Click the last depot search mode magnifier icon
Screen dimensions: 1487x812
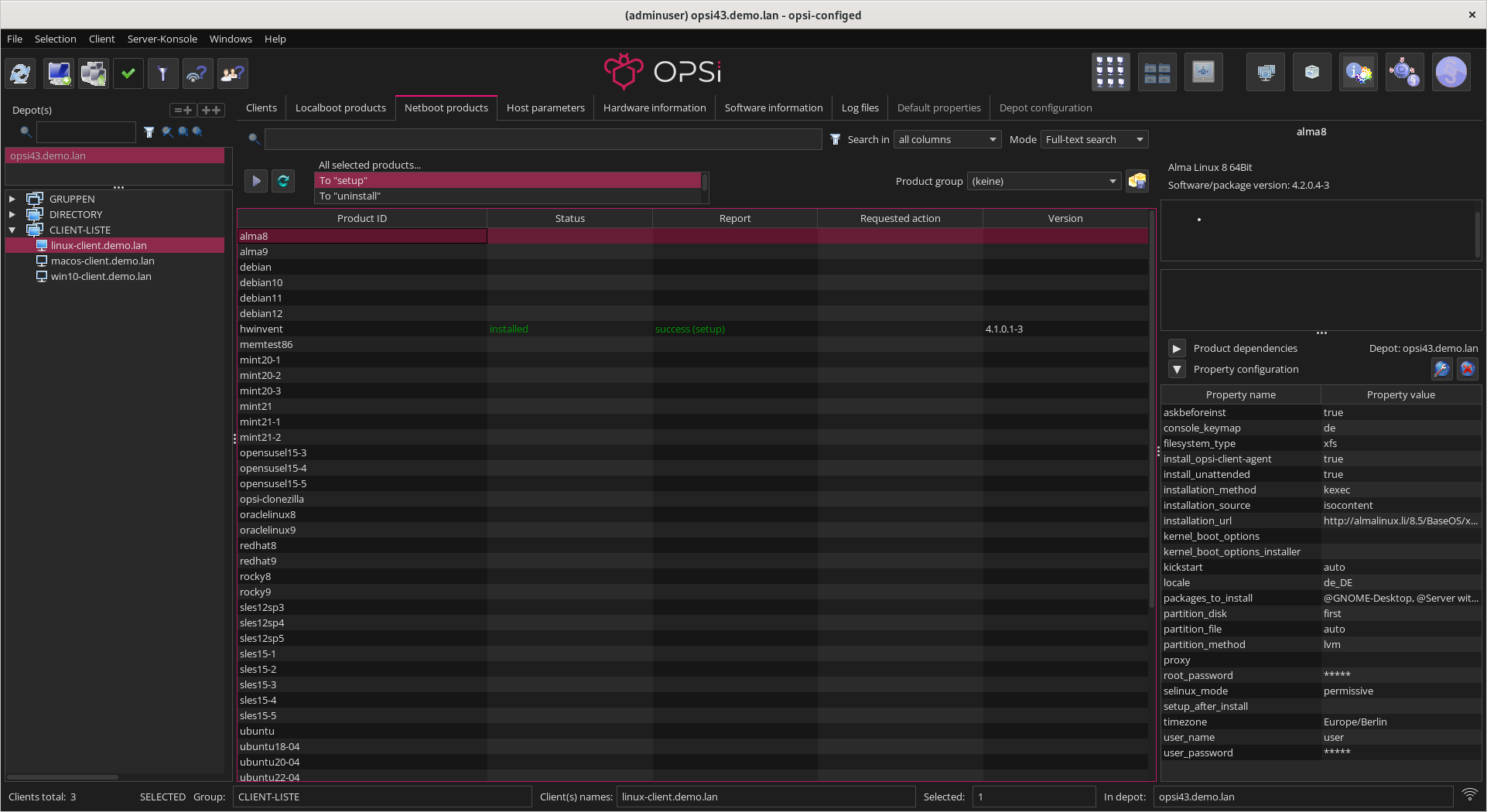[x=197, y=132]
